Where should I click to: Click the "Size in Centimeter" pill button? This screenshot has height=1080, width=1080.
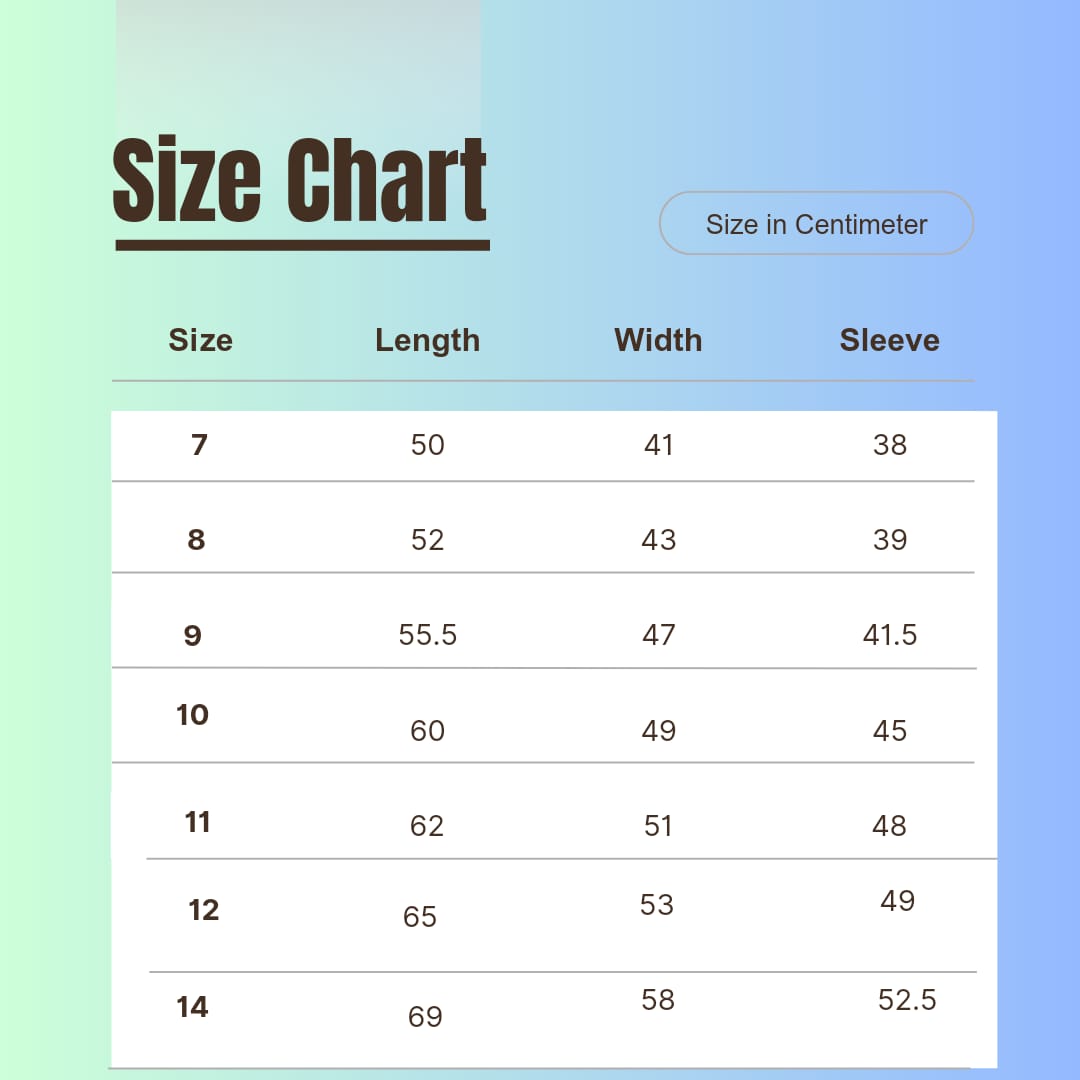816,224
